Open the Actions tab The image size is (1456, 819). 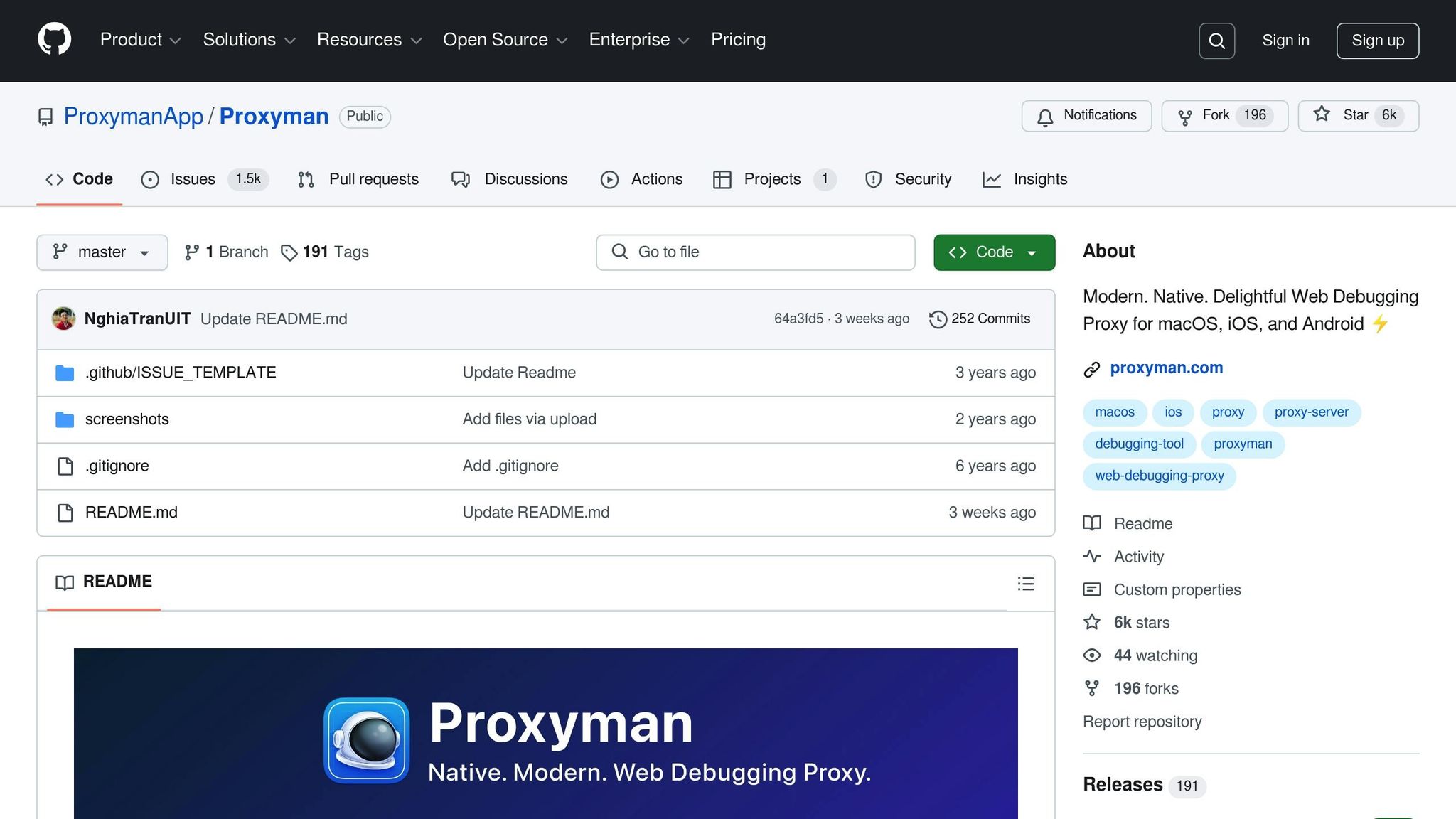[641, 179]
